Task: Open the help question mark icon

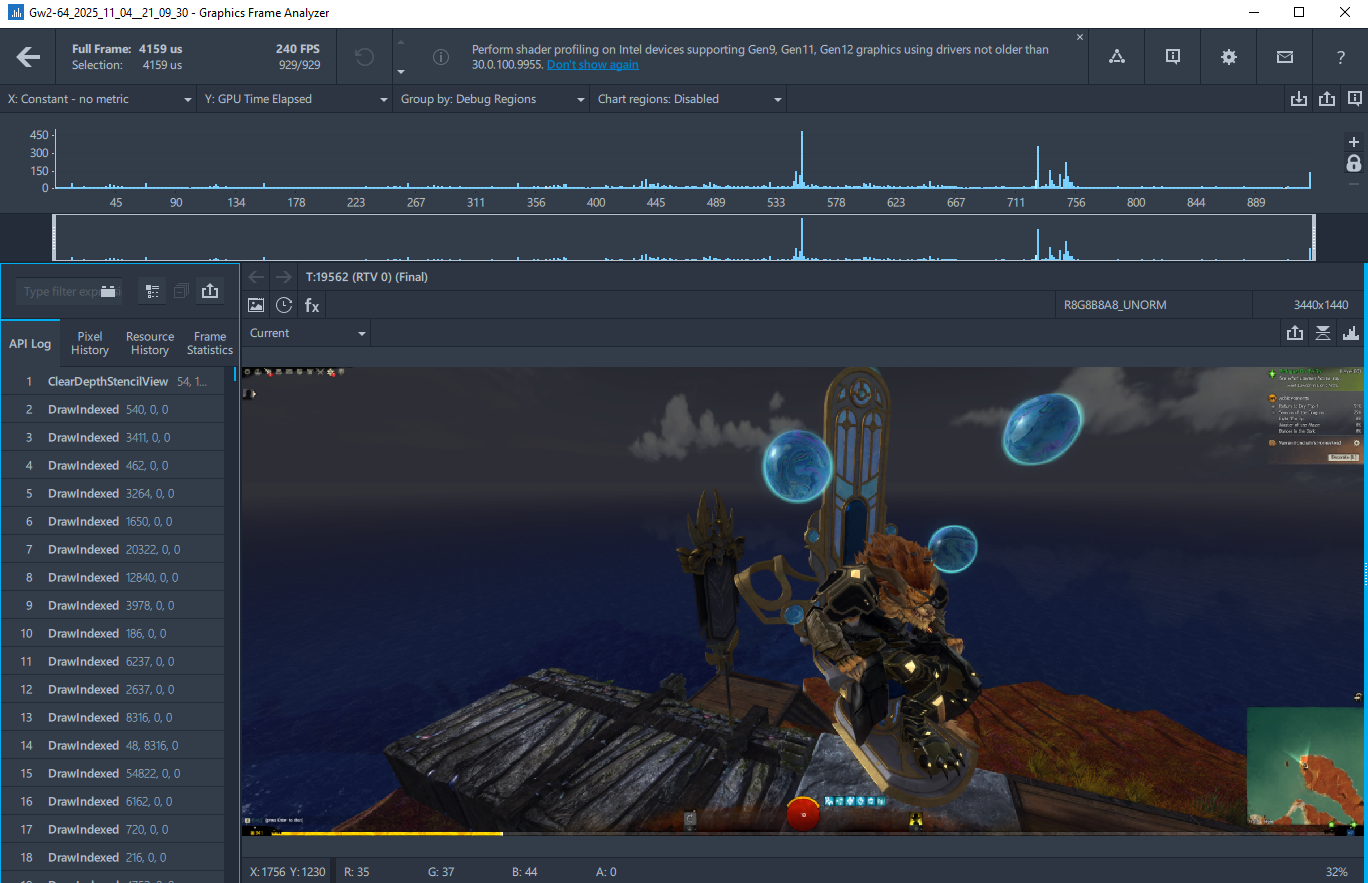Action: click(x=1341, y=57)
